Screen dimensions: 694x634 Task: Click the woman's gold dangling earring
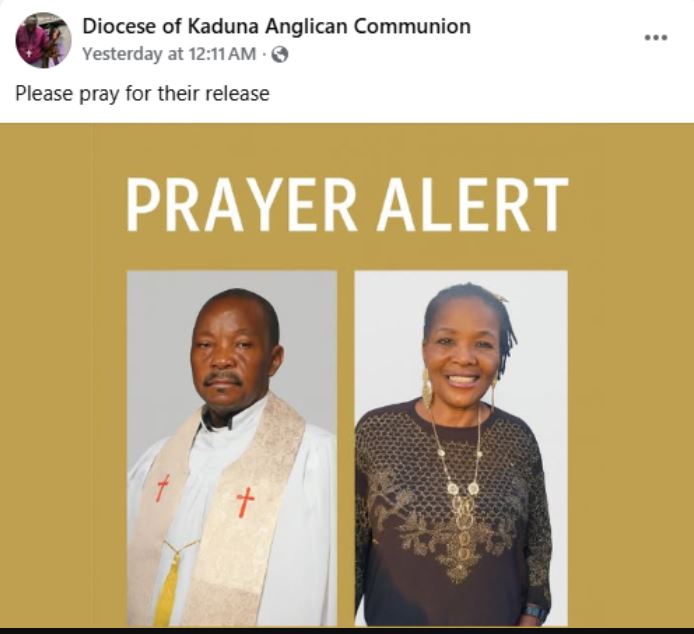[427, 389]
